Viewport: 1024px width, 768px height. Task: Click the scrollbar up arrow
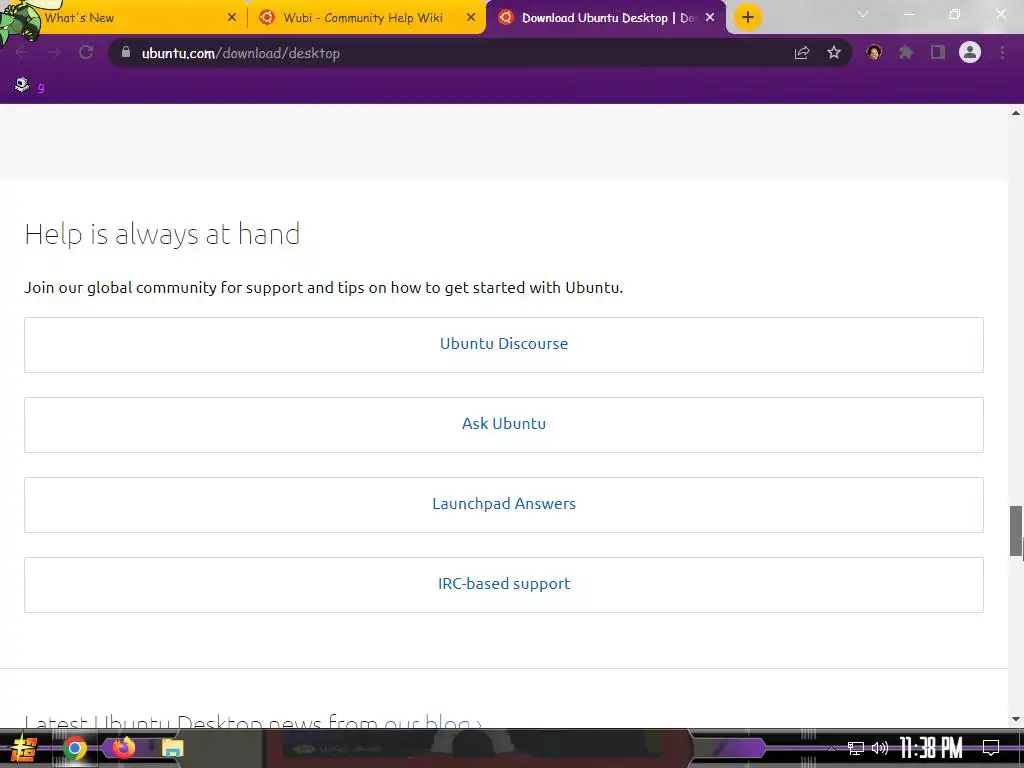pos(1016,113)
